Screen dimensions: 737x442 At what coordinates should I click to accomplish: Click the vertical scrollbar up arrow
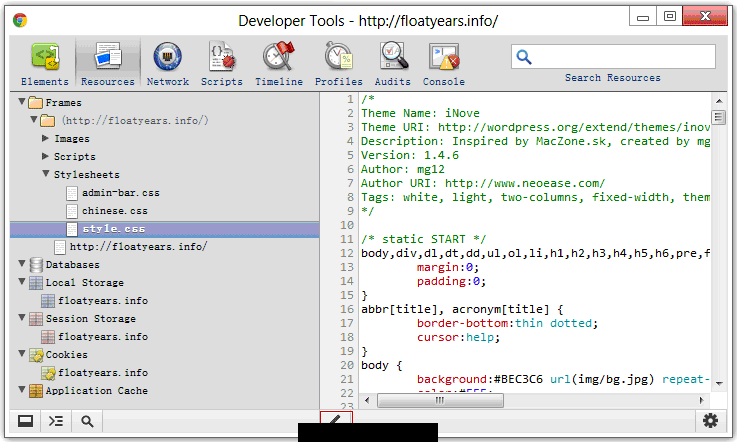tap(719, 101)
